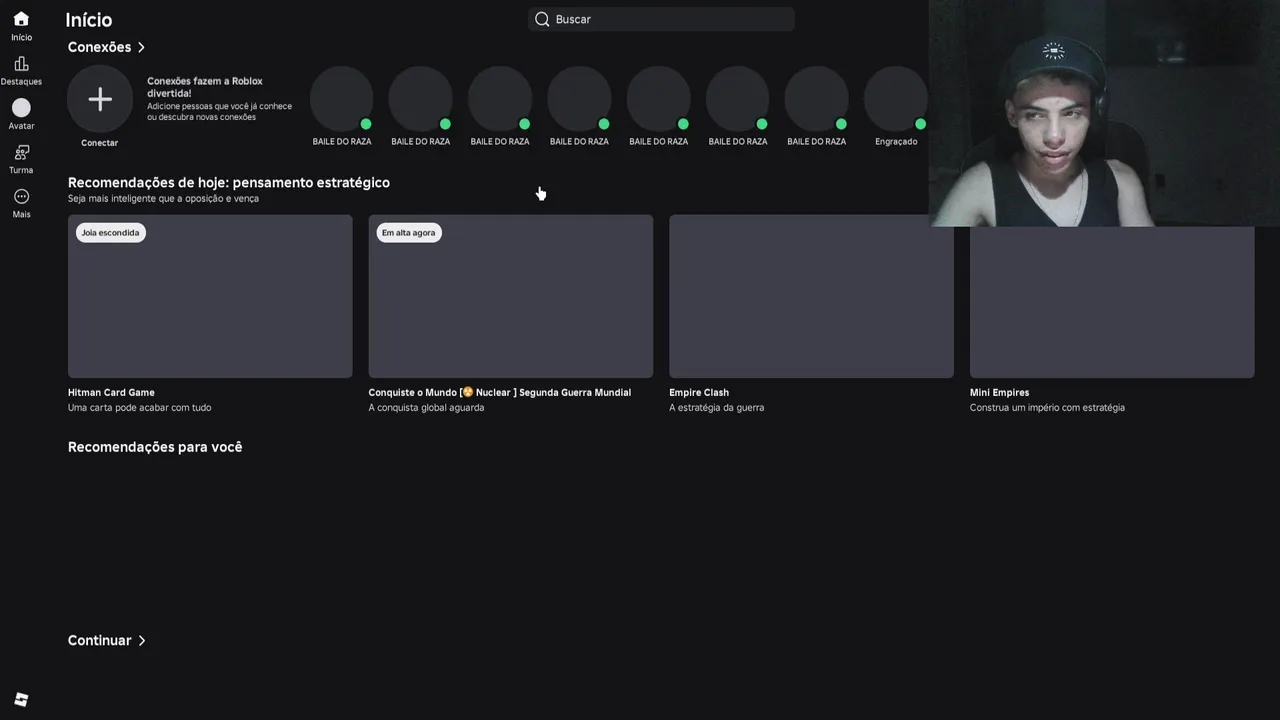
Task: Click Recomendações de hoje heading
Action: point(229,182)
